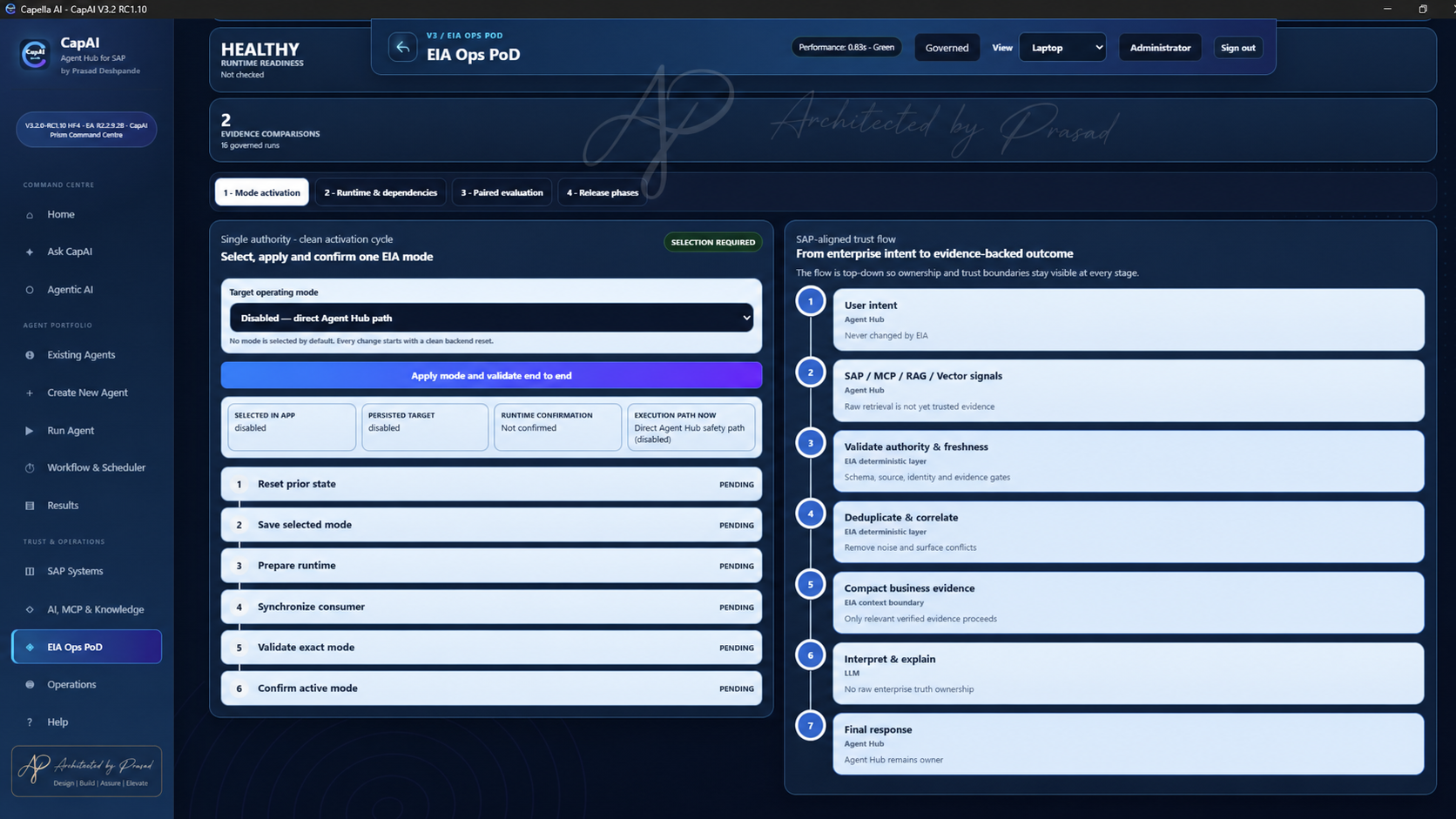1456x819 pixels.
Task: Click the CapAI logo in the sidebar
Action: (x=35, y=54)
